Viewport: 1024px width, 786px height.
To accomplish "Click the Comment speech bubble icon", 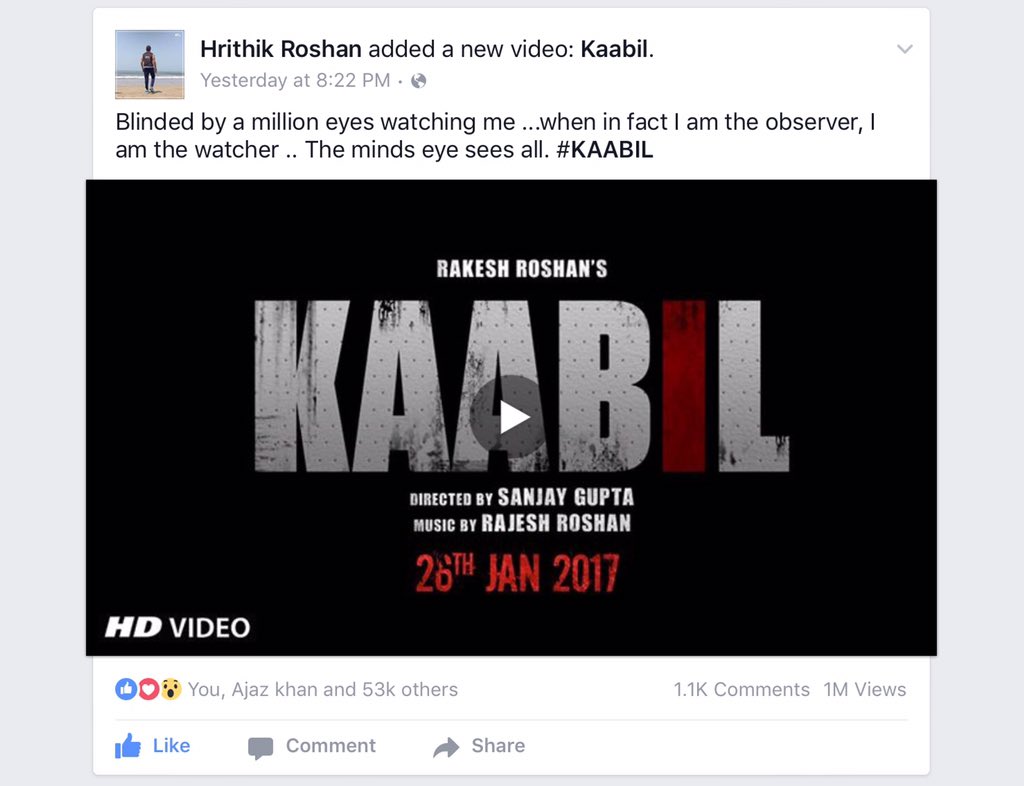I will [x=261, y=747].
